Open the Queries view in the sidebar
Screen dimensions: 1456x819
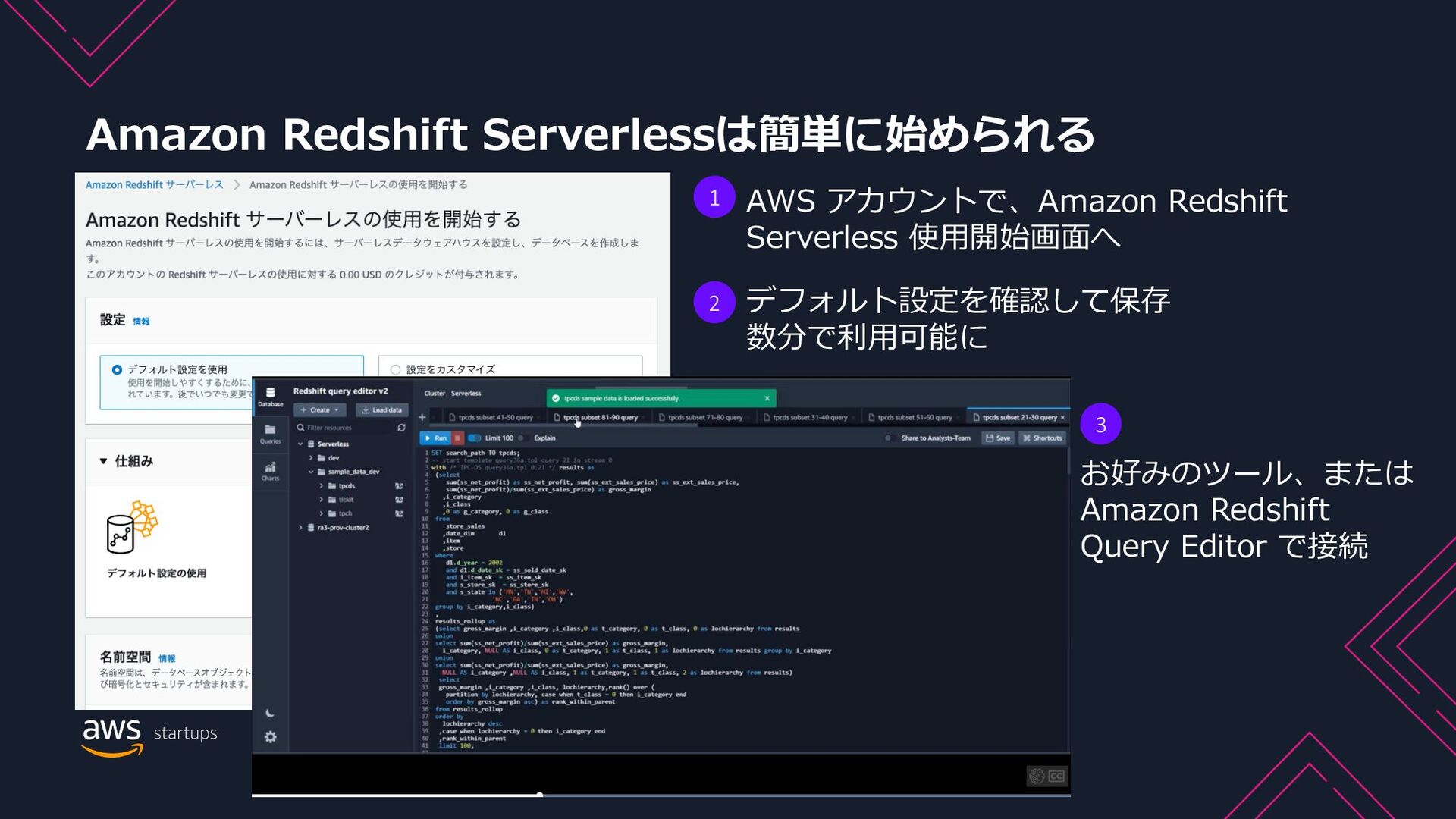(270, 434)
